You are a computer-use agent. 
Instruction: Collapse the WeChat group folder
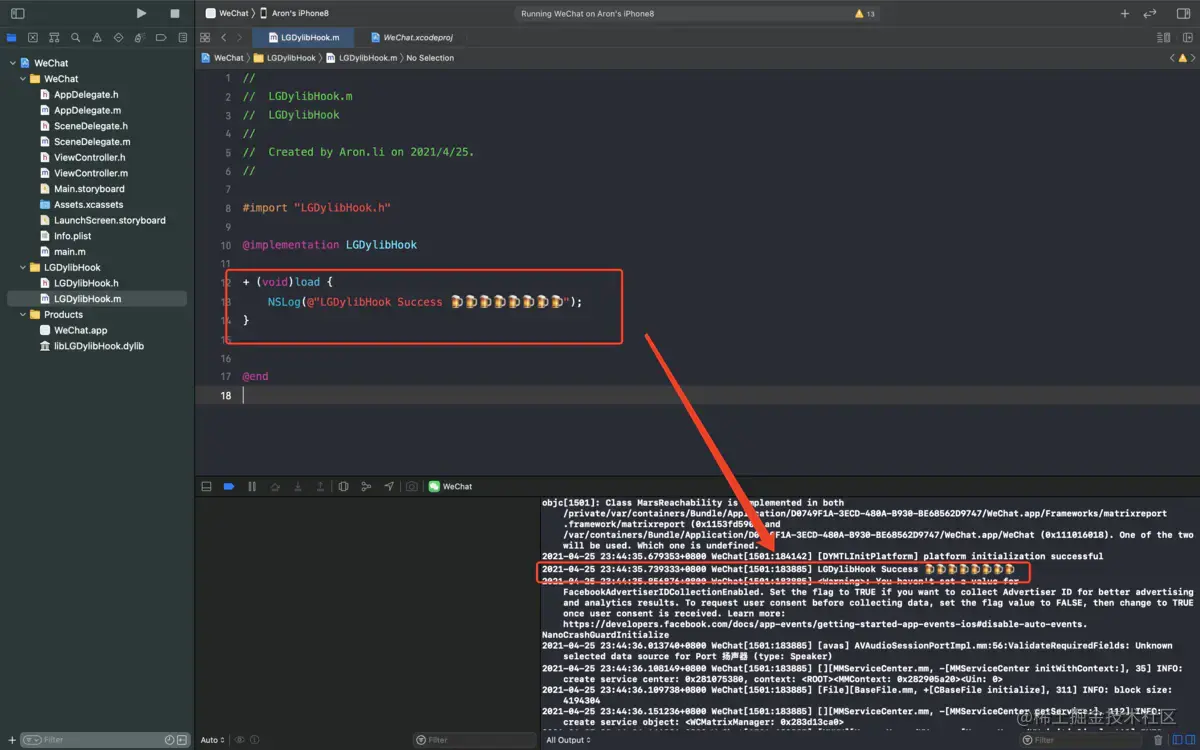(x=24, y=79)
